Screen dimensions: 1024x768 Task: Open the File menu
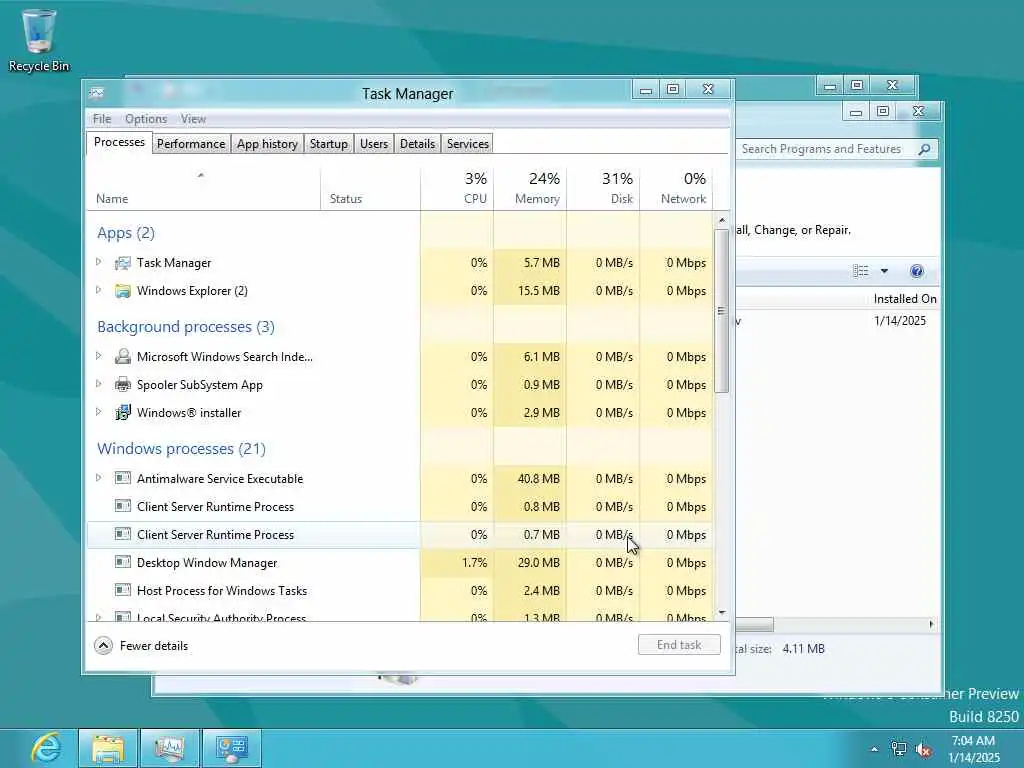click(x=102, y=119)
